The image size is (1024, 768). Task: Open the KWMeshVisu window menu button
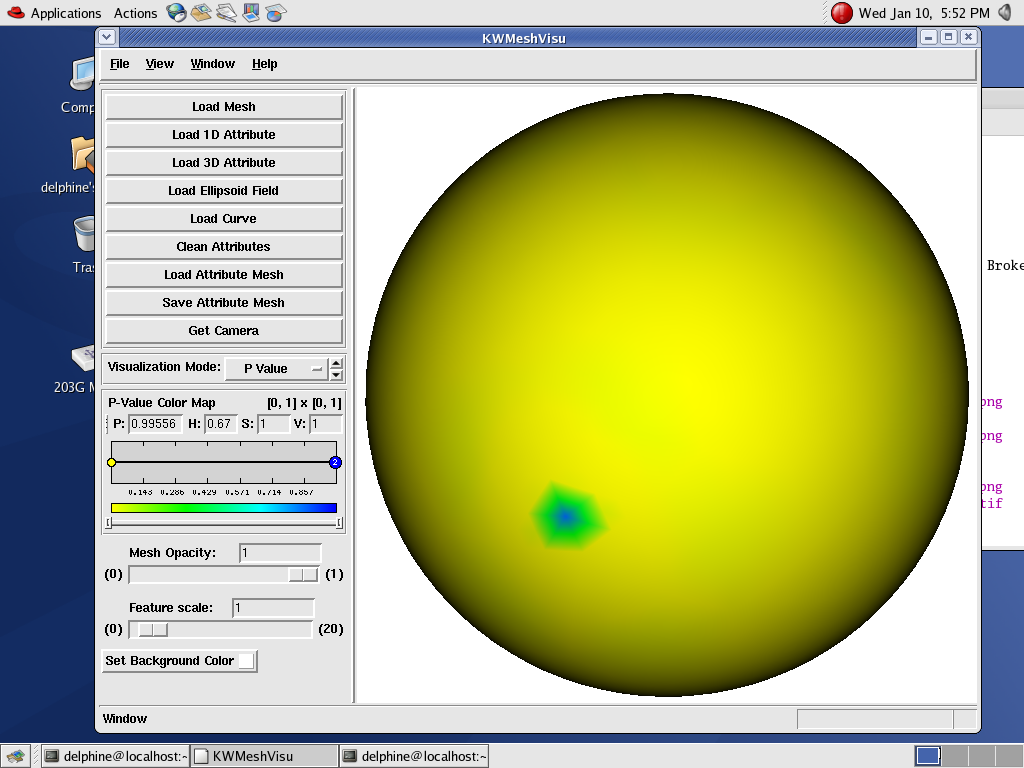(x=108, y=37)
